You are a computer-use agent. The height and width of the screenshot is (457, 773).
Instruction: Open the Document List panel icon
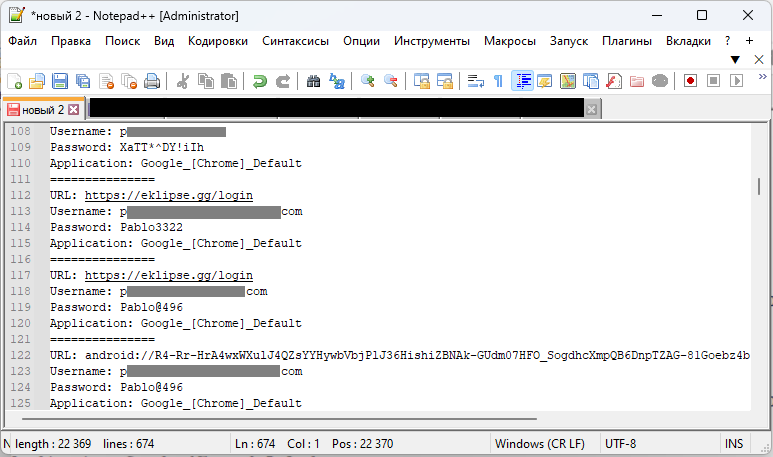(591, 81)
